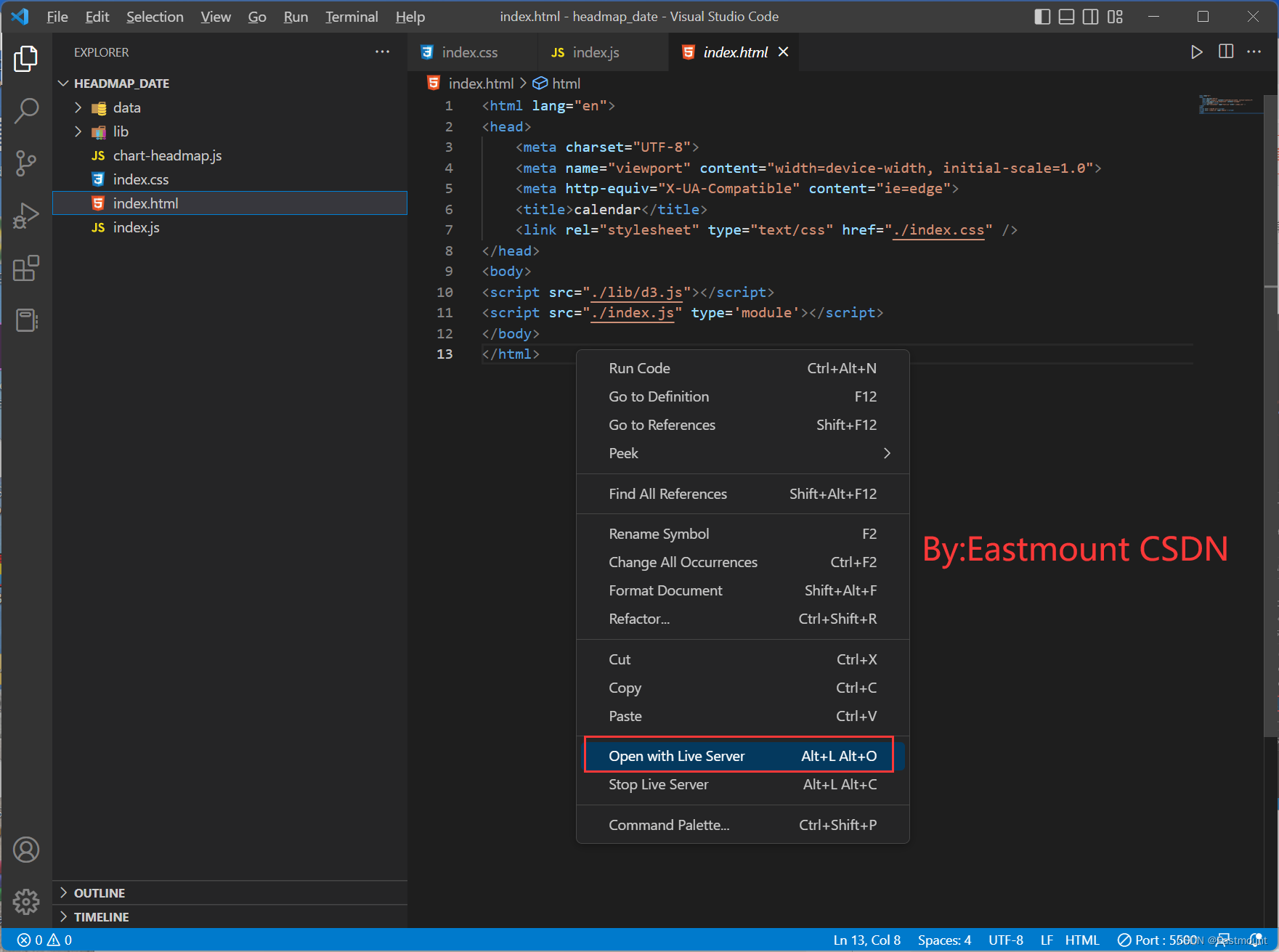The image size is (1279, 952).
Task: Choose Change All Occurrences
Action: 743,562
